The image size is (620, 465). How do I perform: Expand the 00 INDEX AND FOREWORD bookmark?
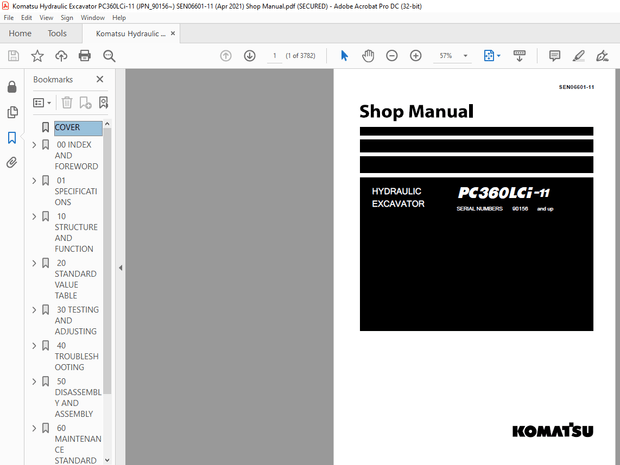click(34, 145)
